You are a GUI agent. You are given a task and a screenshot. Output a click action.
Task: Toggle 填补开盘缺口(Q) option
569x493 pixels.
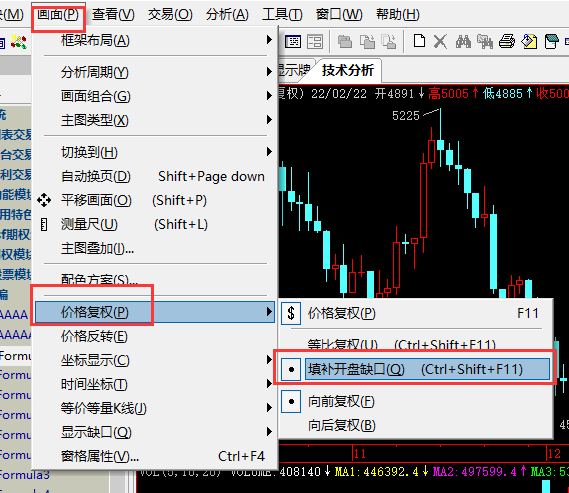click(416, 370)
